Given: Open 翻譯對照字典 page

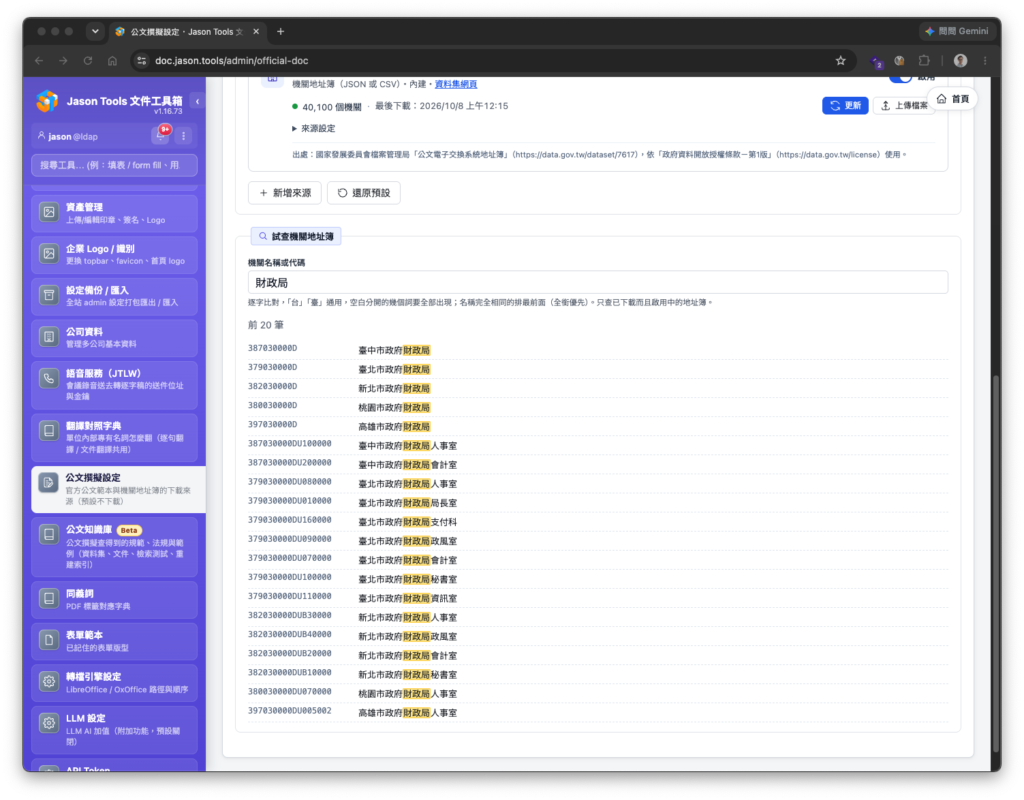Looking at the screenshot, I should 114,437.
